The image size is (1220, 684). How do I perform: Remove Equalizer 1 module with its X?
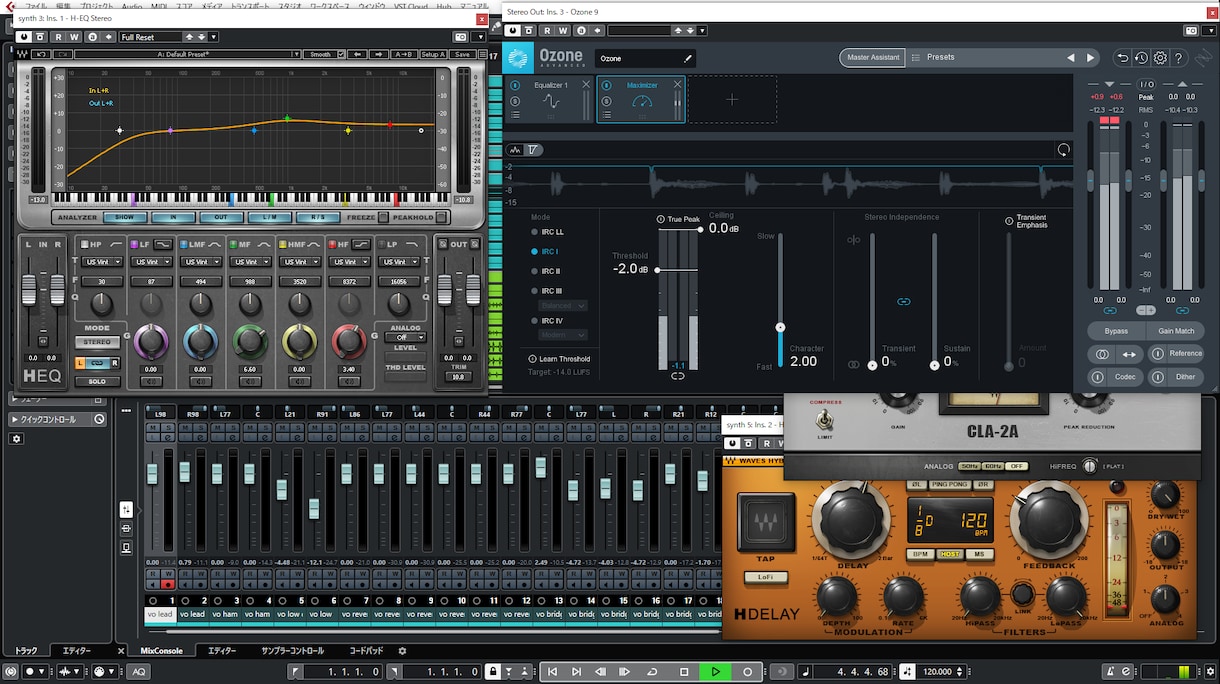586,84
